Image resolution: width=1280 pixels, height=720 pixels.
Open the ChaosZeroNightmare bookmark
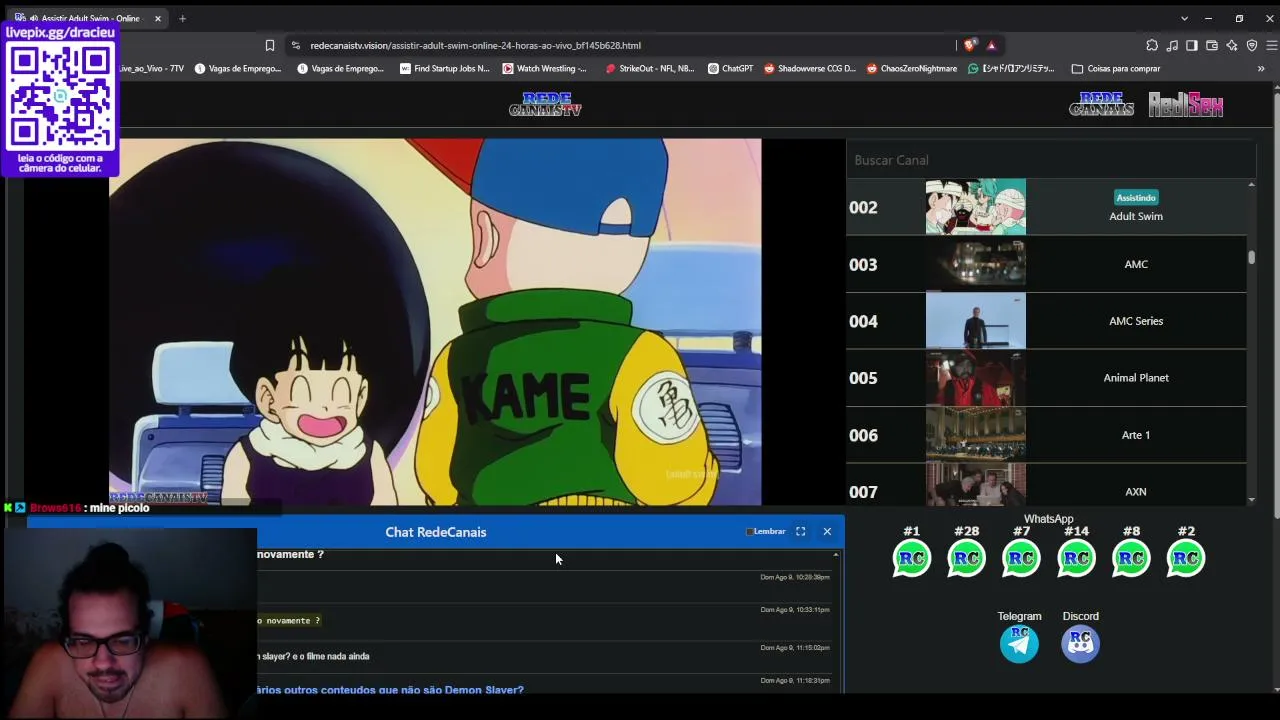(911, 69)
